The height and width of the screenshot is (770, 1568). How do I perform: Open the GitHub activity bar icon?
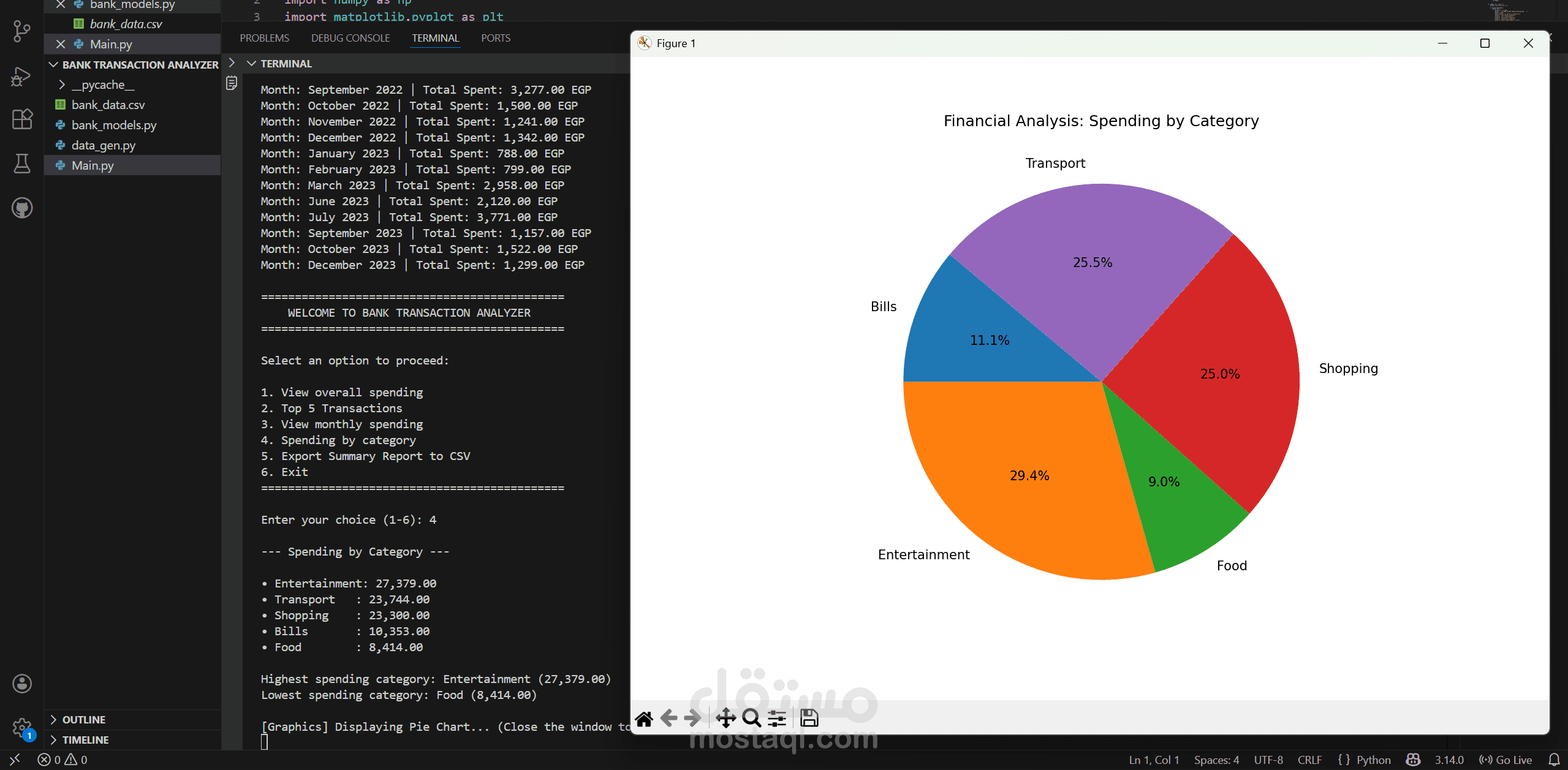(x=22, y=208)
